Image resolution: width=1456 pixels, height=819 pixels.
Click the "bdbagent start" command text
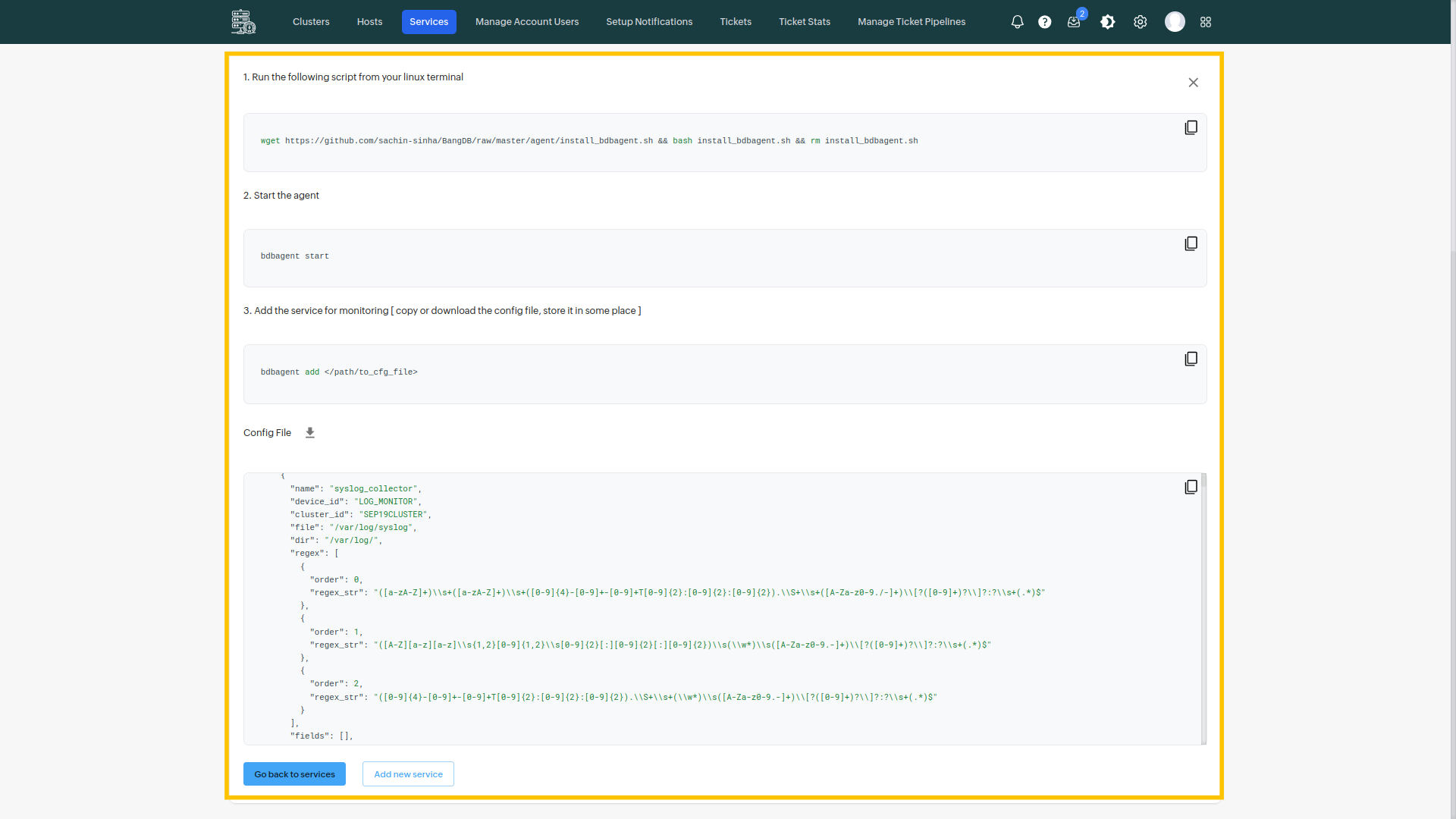pyautogui.click(x=295, y=256)
